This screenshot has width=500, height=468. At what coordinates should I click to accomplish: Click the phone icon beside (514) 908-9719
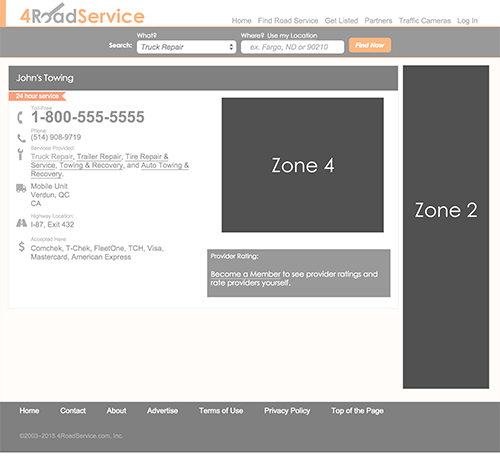click(x=21, y=138)
